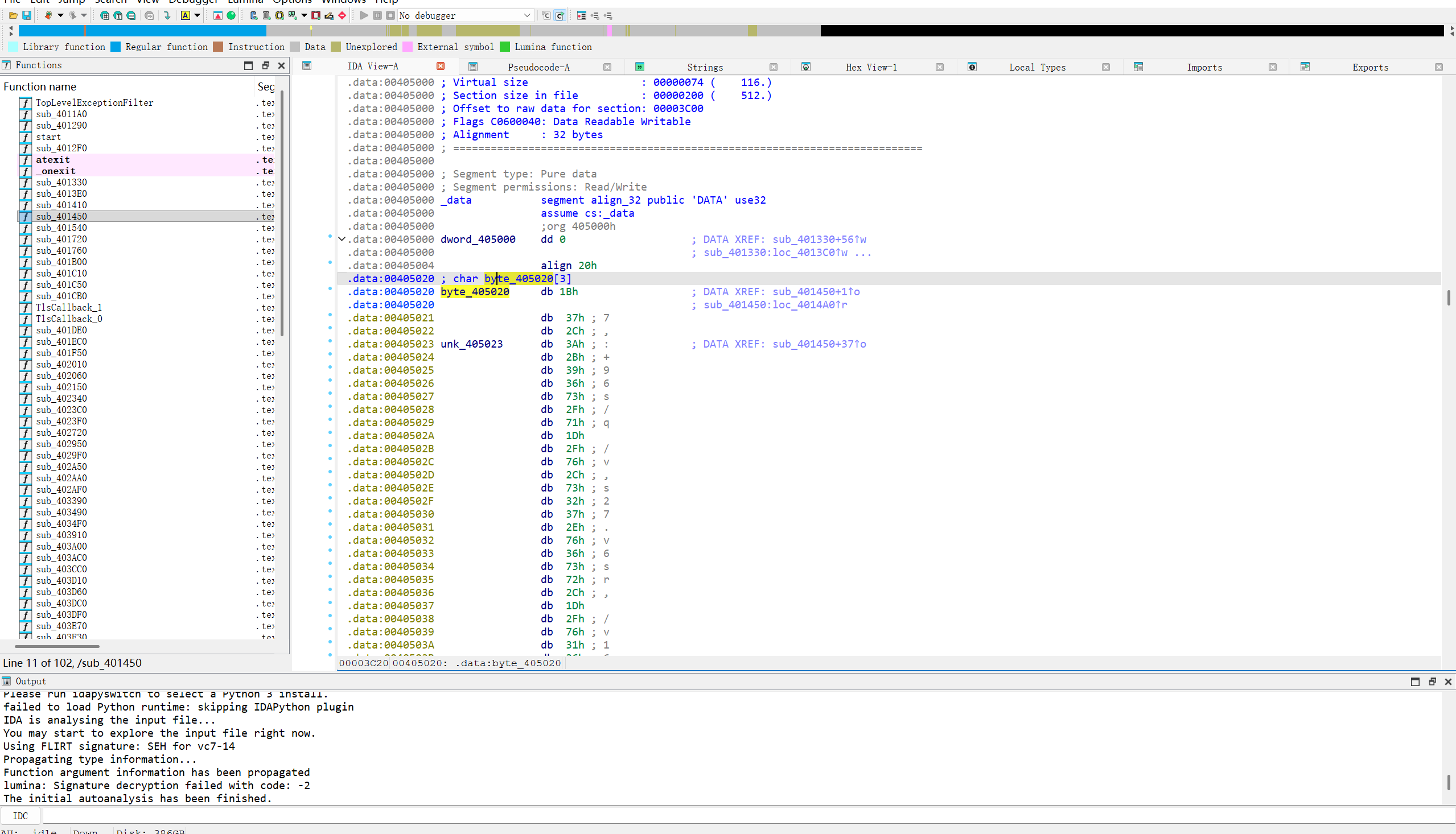Click the red triangle toolbar icon
Viewport: 1456px width, 834px height.
pos(218,15)
